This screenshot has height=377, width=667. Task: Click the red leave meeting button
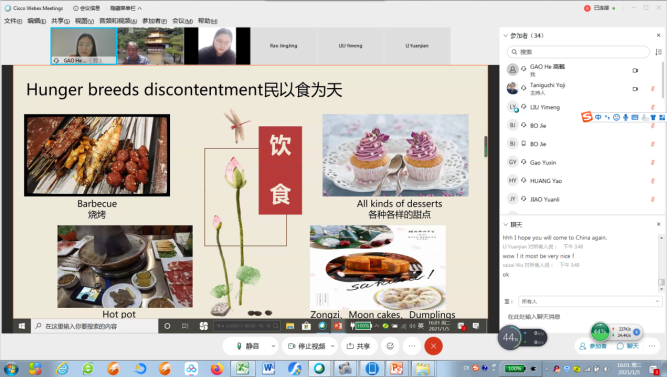(433, 346)
